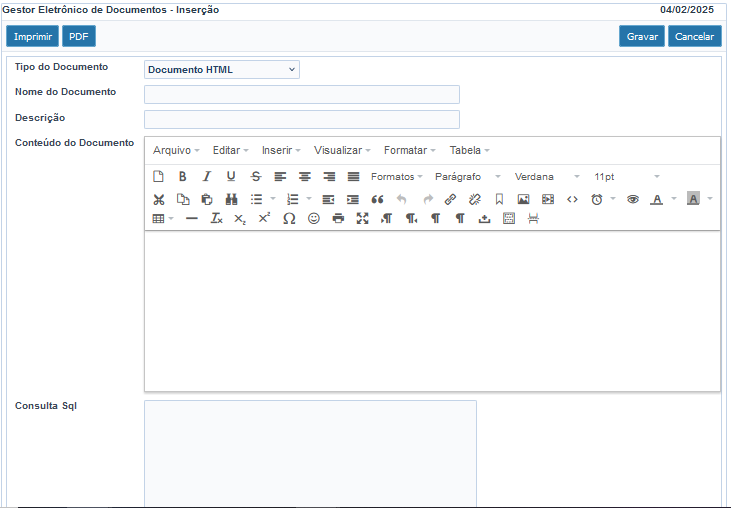Open the Inserir menu
Image resolution: width=731 pixels, height=508 pixels.
pyautogui.click(x=281, y=150)
